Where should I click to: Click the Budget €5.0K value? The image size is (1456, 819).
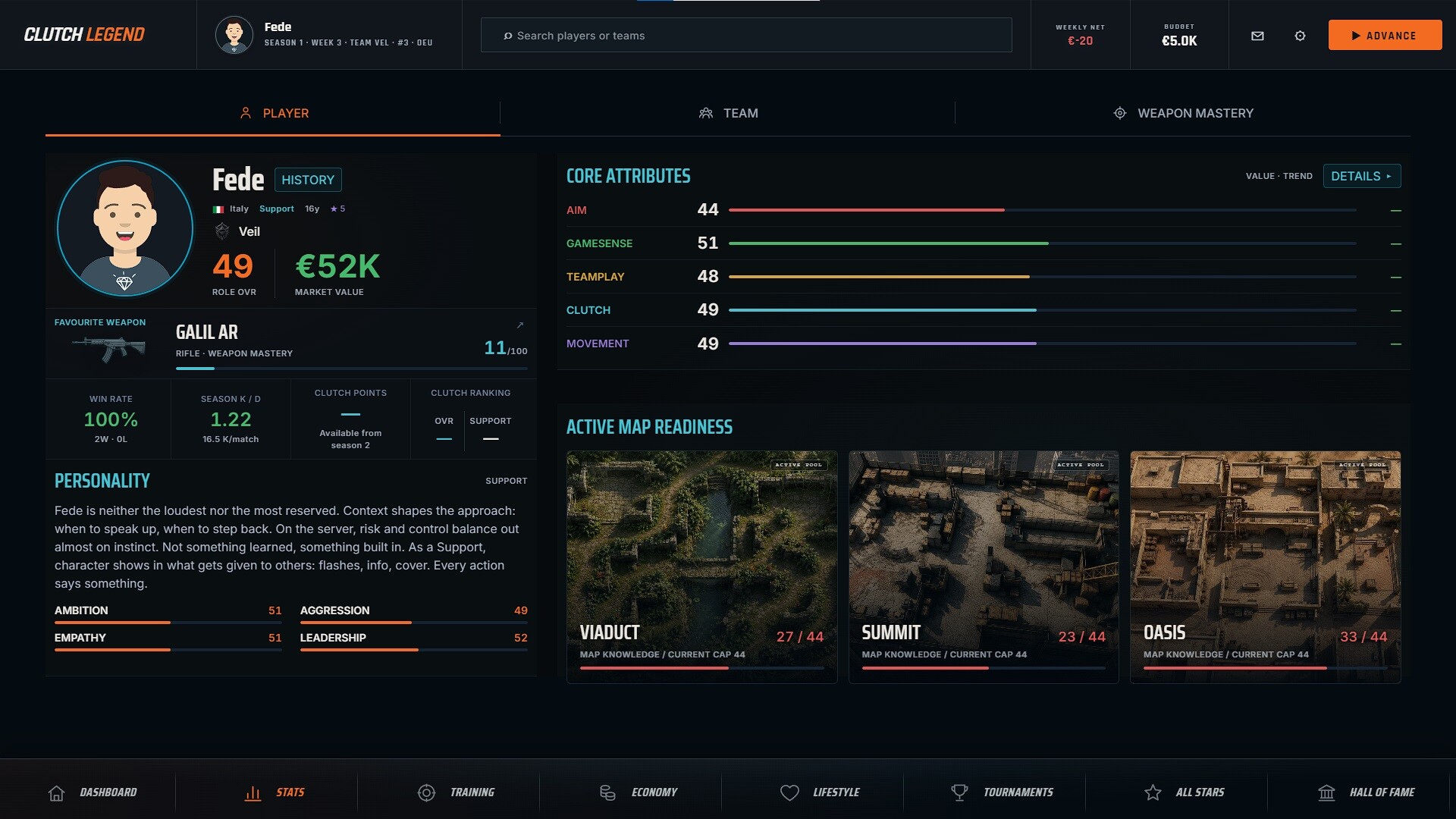[x=1179, y=41]
